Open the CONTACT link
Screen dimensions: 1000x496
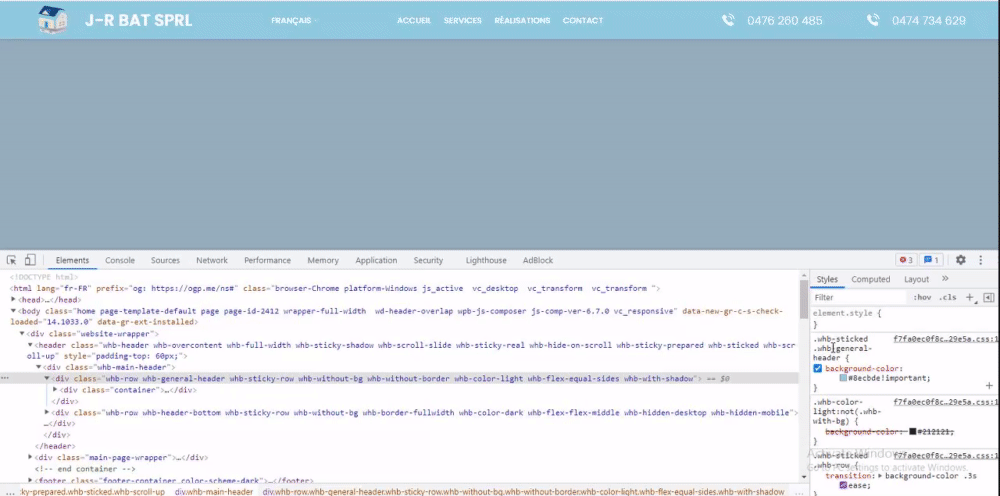tap(582, 20)
